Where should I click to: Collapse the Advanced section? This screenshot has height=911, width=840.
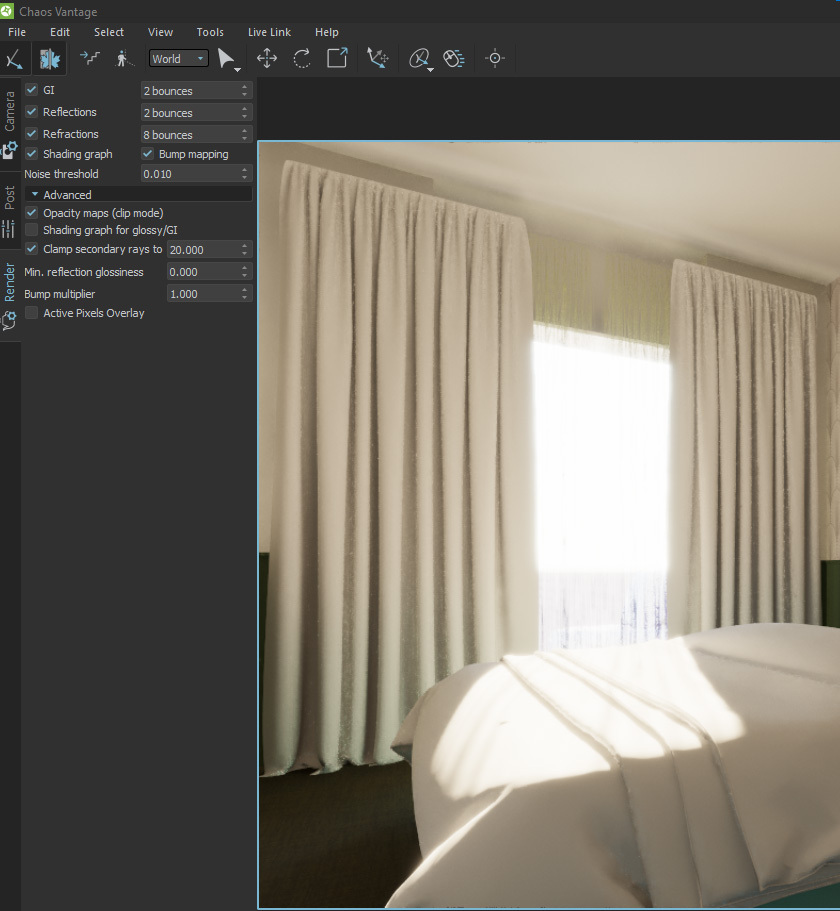coord(138,195)
